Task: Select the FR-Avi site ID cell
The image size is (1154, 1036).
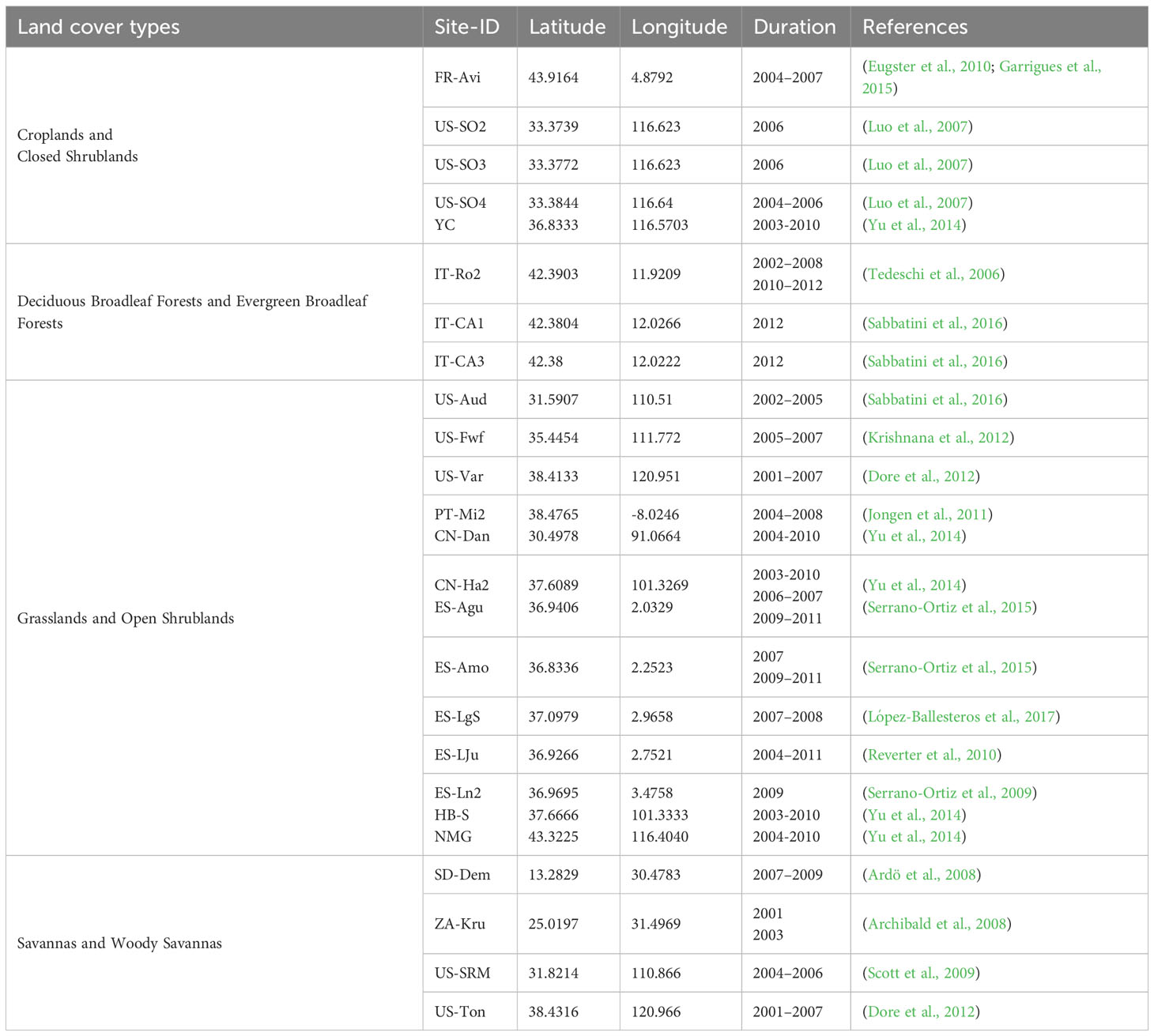Action: (470, 77)
